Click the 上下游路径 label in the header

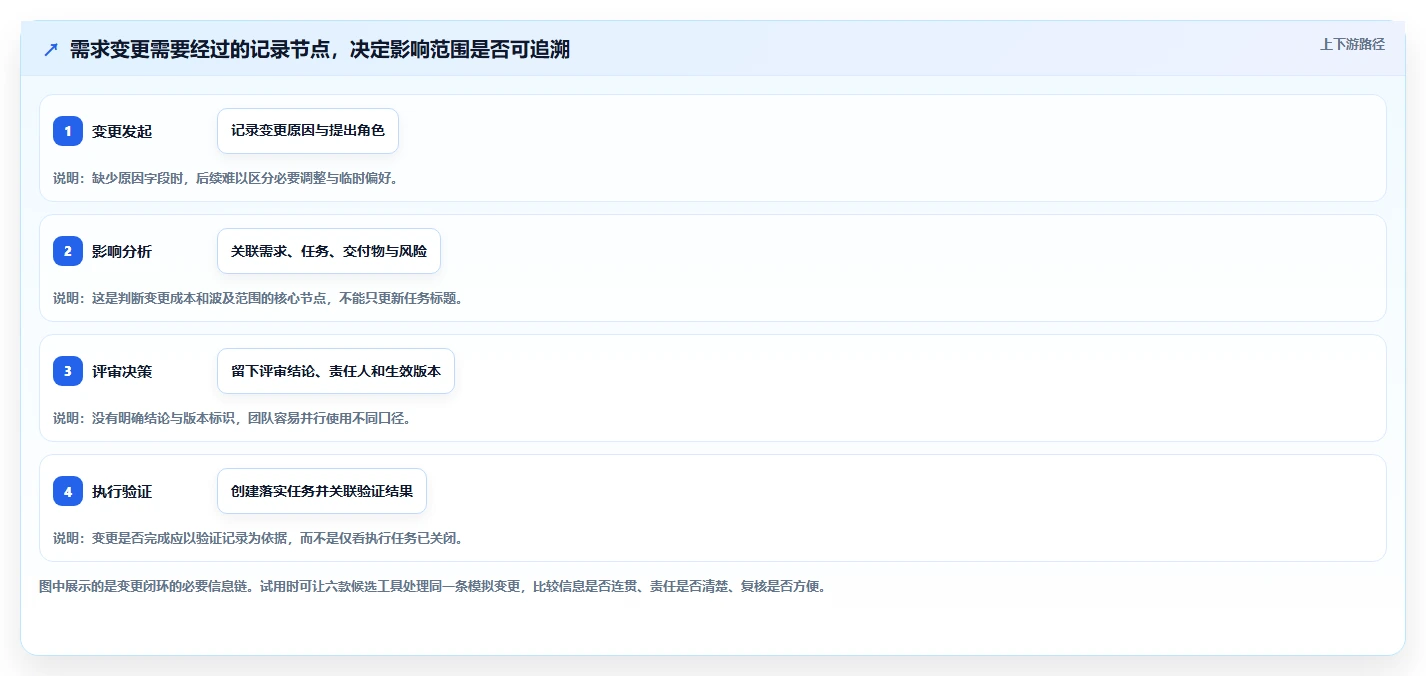point(1352,44)
